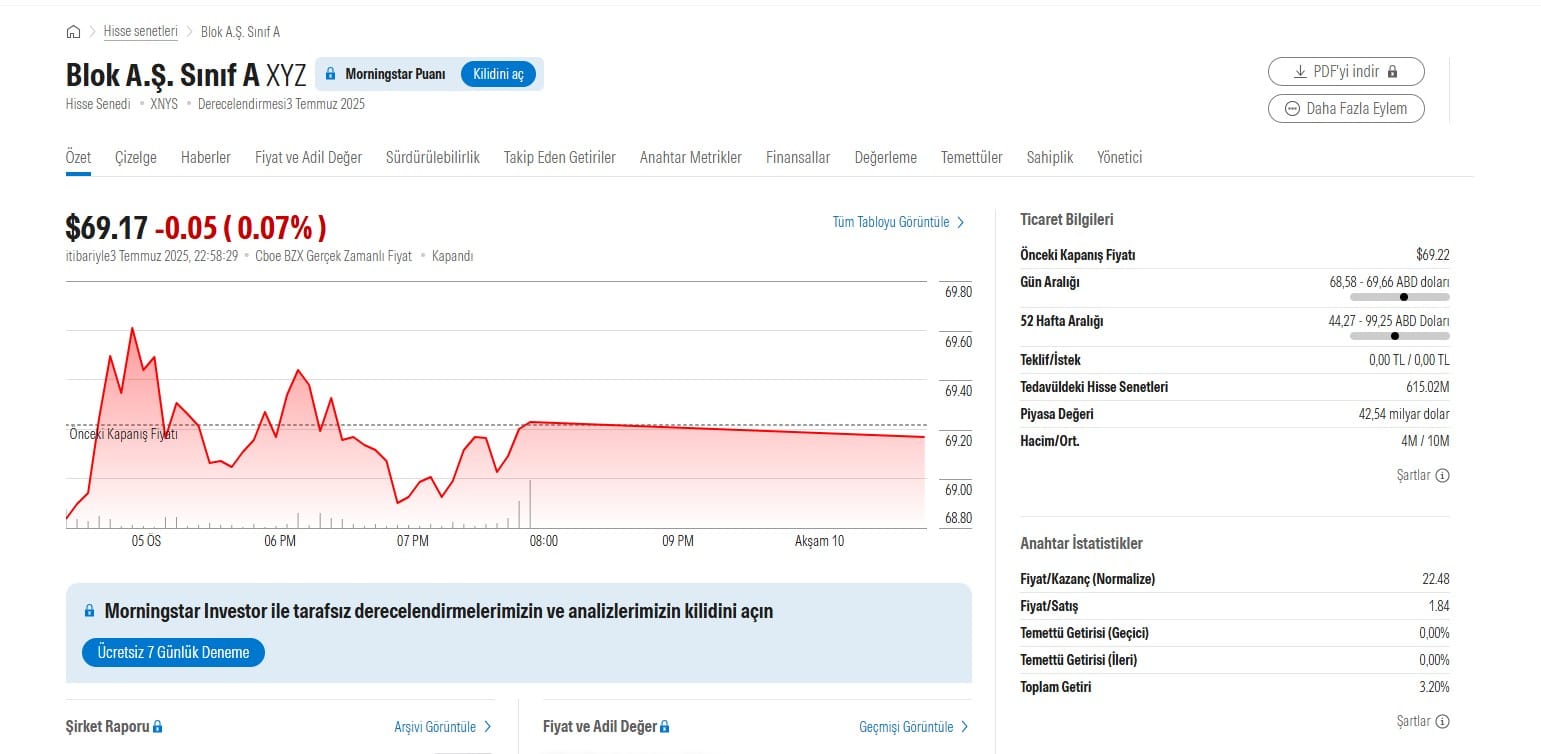Screen dimensions: 1541x754
Task: Click the Toplam Getiri value 3.20%
Action: pos(1434,687)
